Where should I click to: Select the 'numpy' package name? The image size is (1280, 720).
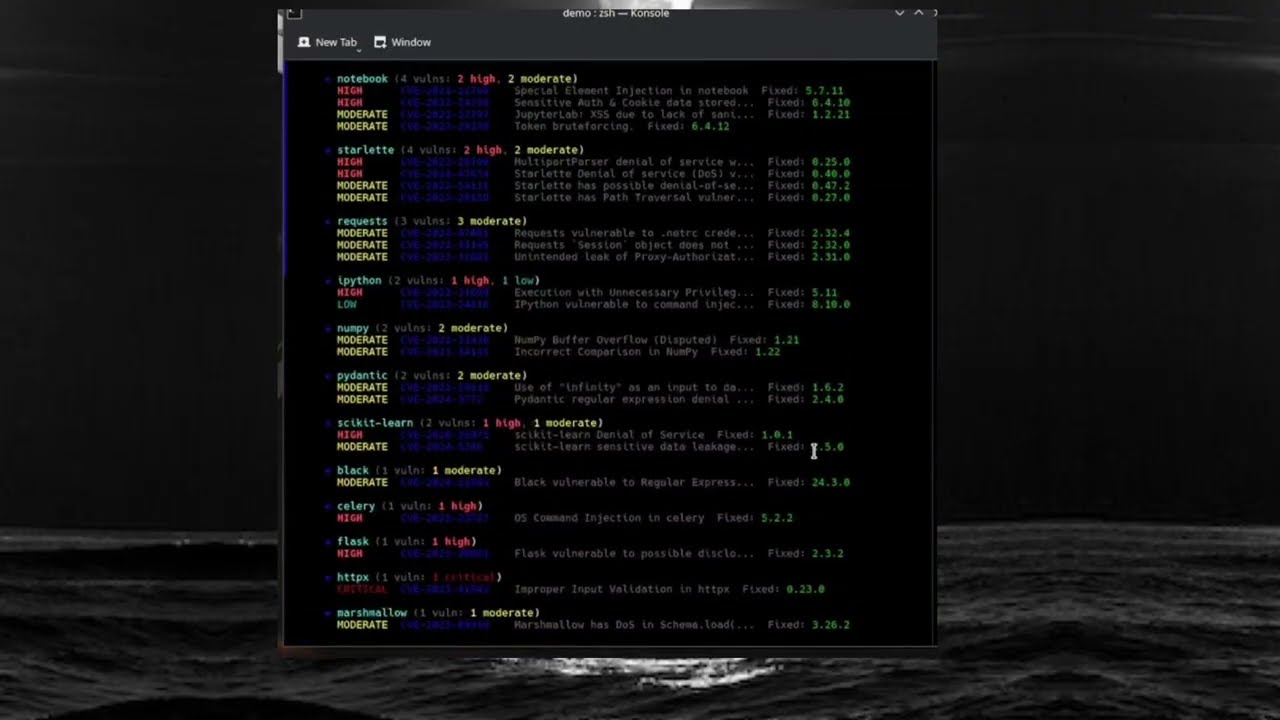(353, 328)
